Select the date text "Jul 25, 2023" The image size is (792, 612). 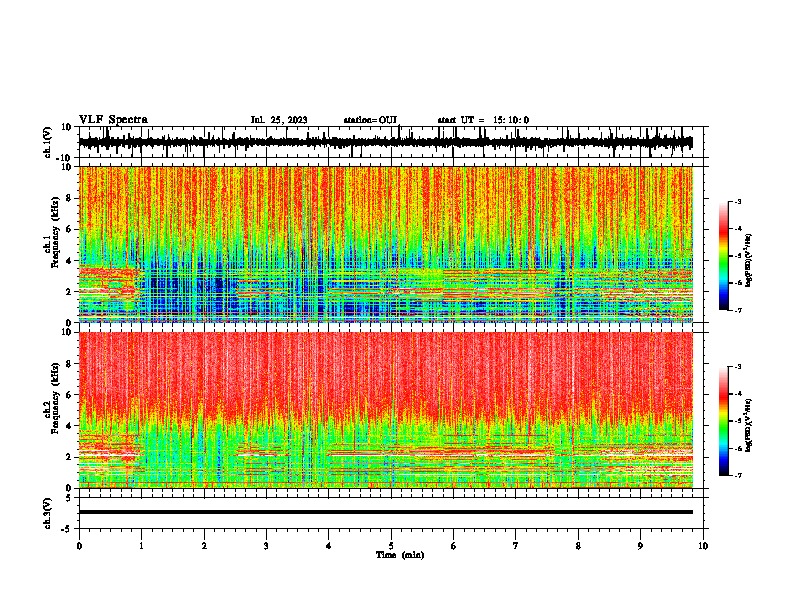(x=279, y=120)
